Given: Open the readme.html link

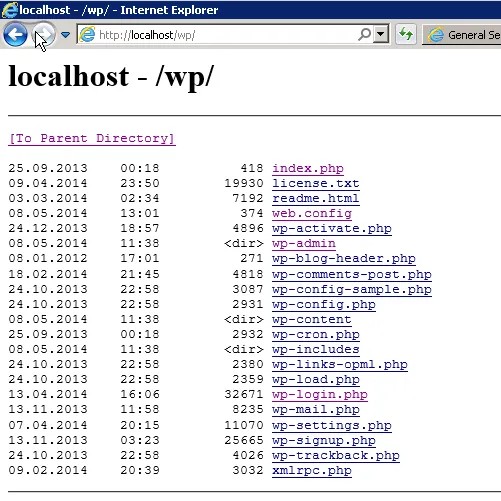Looking at the screenshot, I should coord(315,198).
